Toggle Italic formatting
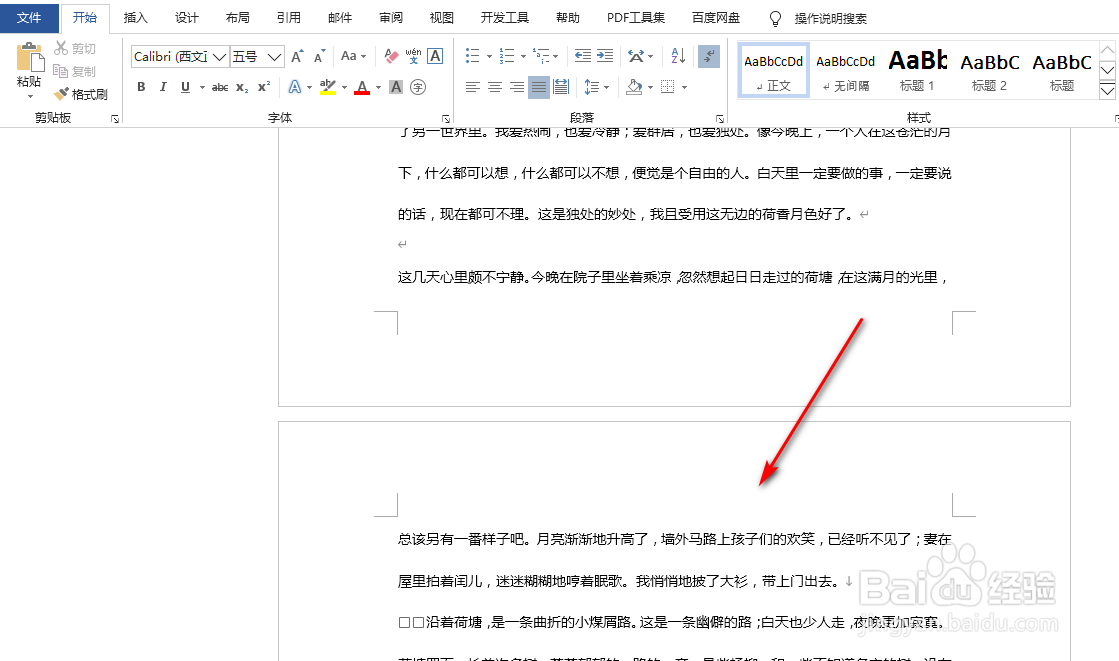 tap(163, 87)
